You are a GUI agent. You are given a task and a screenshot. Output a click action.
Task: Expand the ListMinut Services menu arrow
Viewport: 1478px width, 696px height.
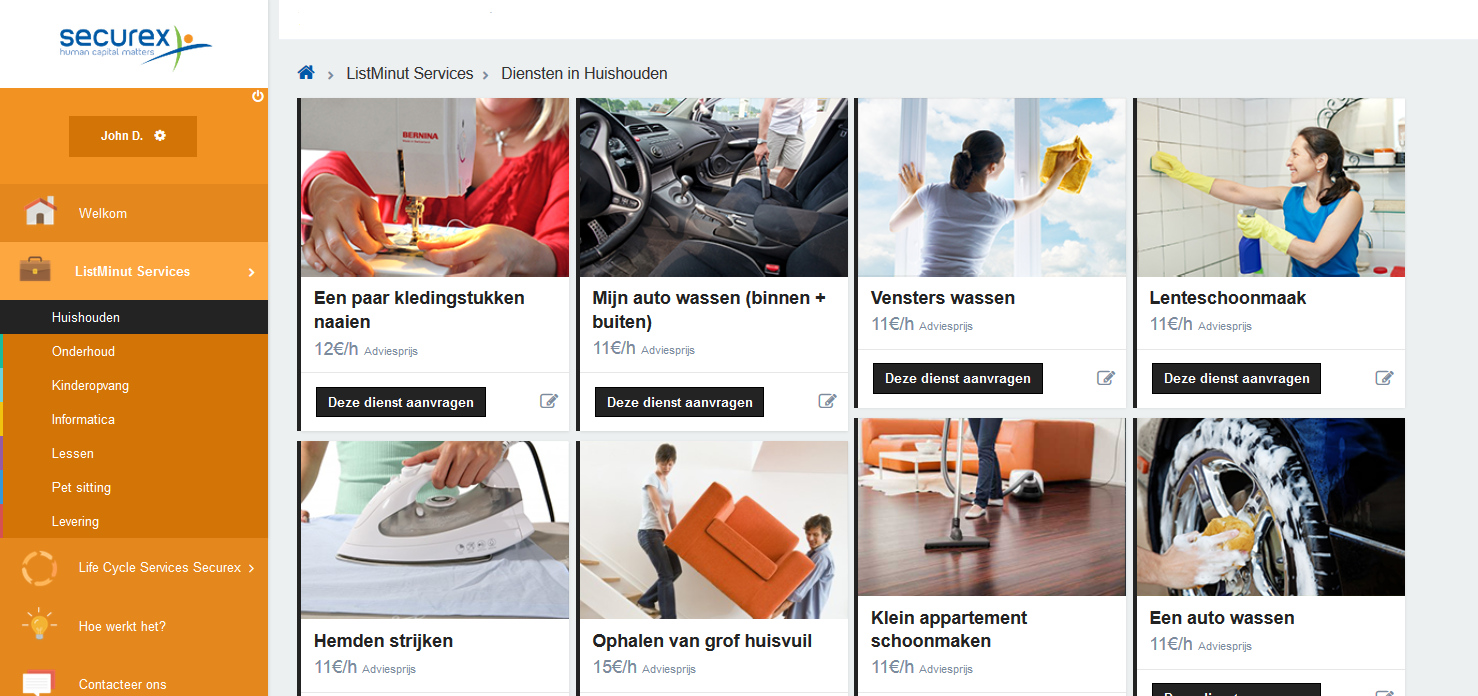[251, 272]
